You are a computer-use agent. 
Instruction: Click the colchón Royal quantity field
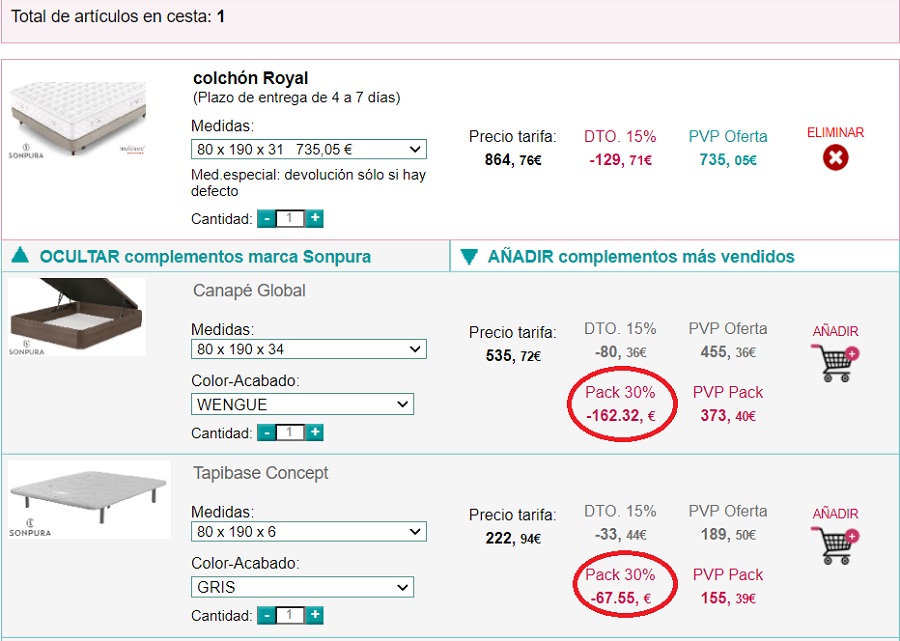(x=290, y=218)
